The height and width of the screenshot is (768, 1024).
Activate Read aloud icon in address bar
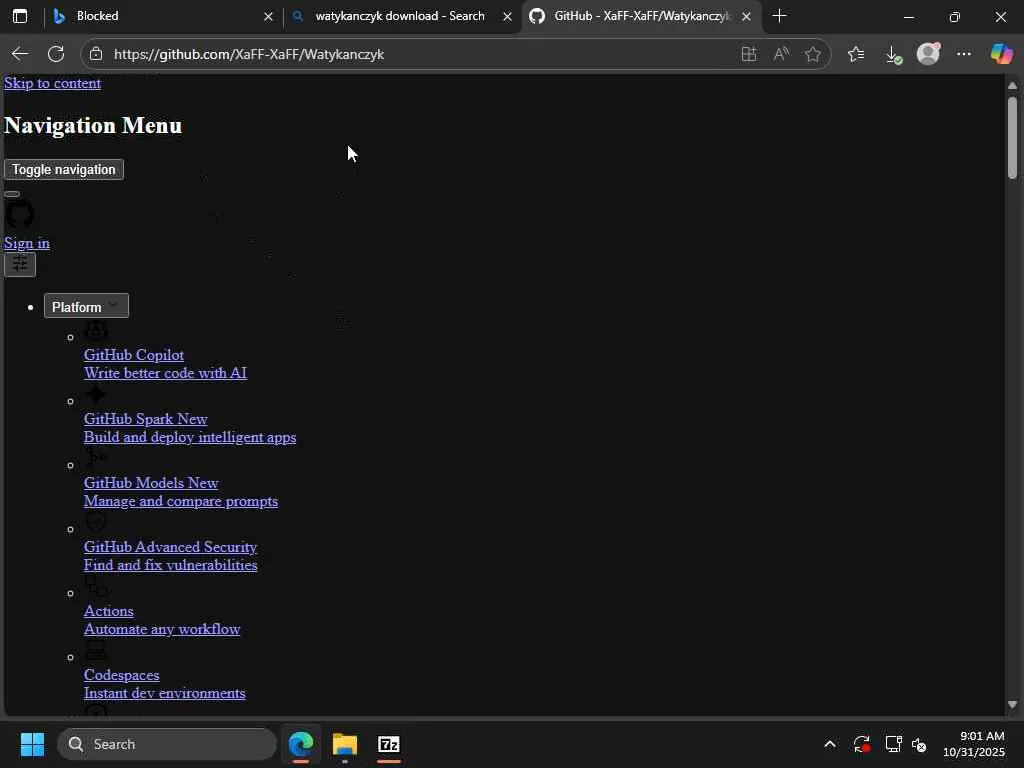tap(781, 54)
